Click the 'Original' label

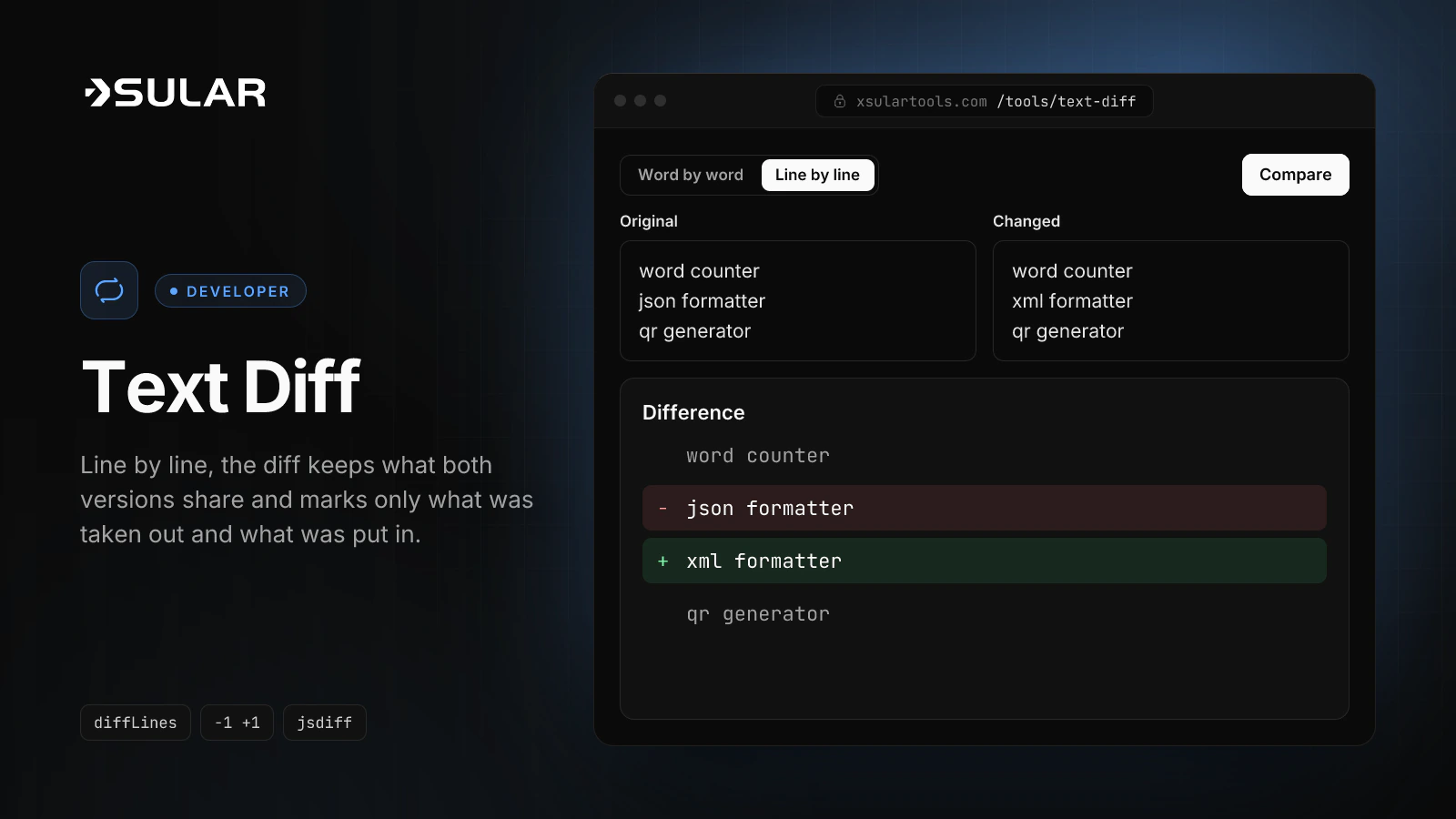(x=649, y=221)
